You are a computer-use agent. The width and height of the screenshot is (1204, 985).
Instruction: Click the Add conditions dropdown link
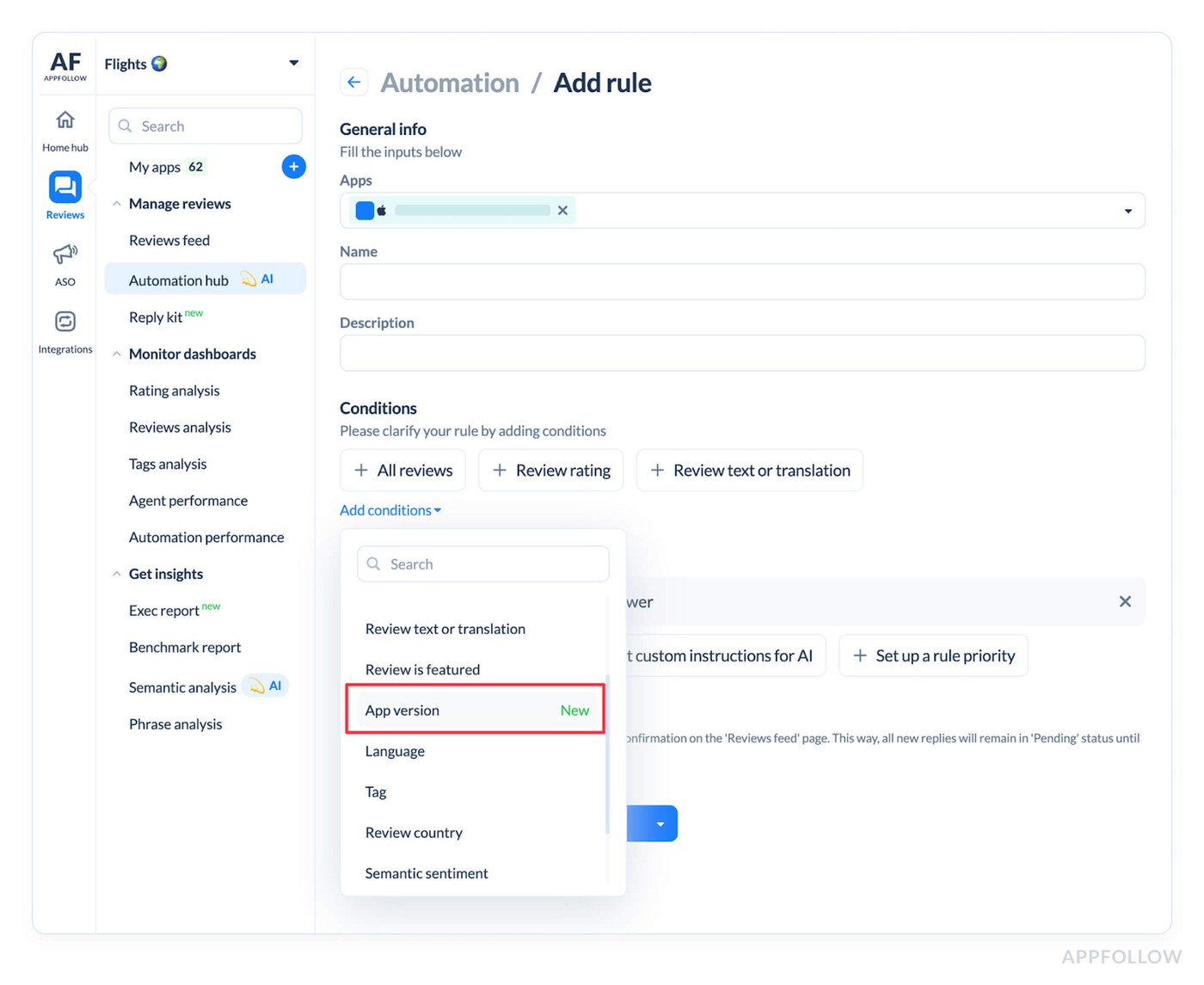(x=390, y=510)
